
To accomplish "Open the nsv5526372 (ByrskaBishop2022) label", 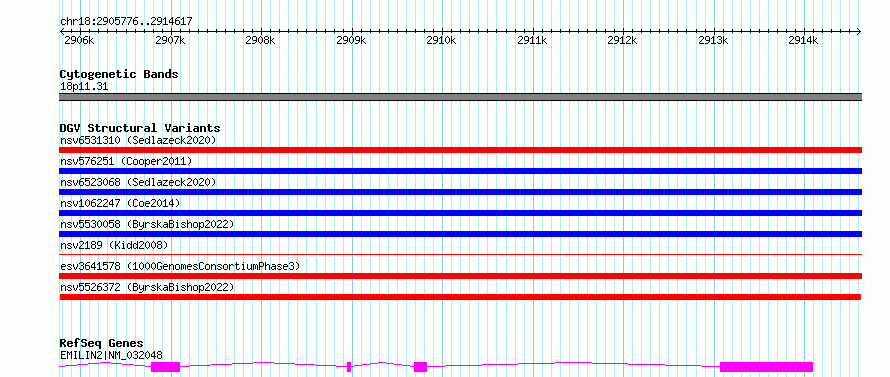I will pyautogui.click(x=147, y=287).
